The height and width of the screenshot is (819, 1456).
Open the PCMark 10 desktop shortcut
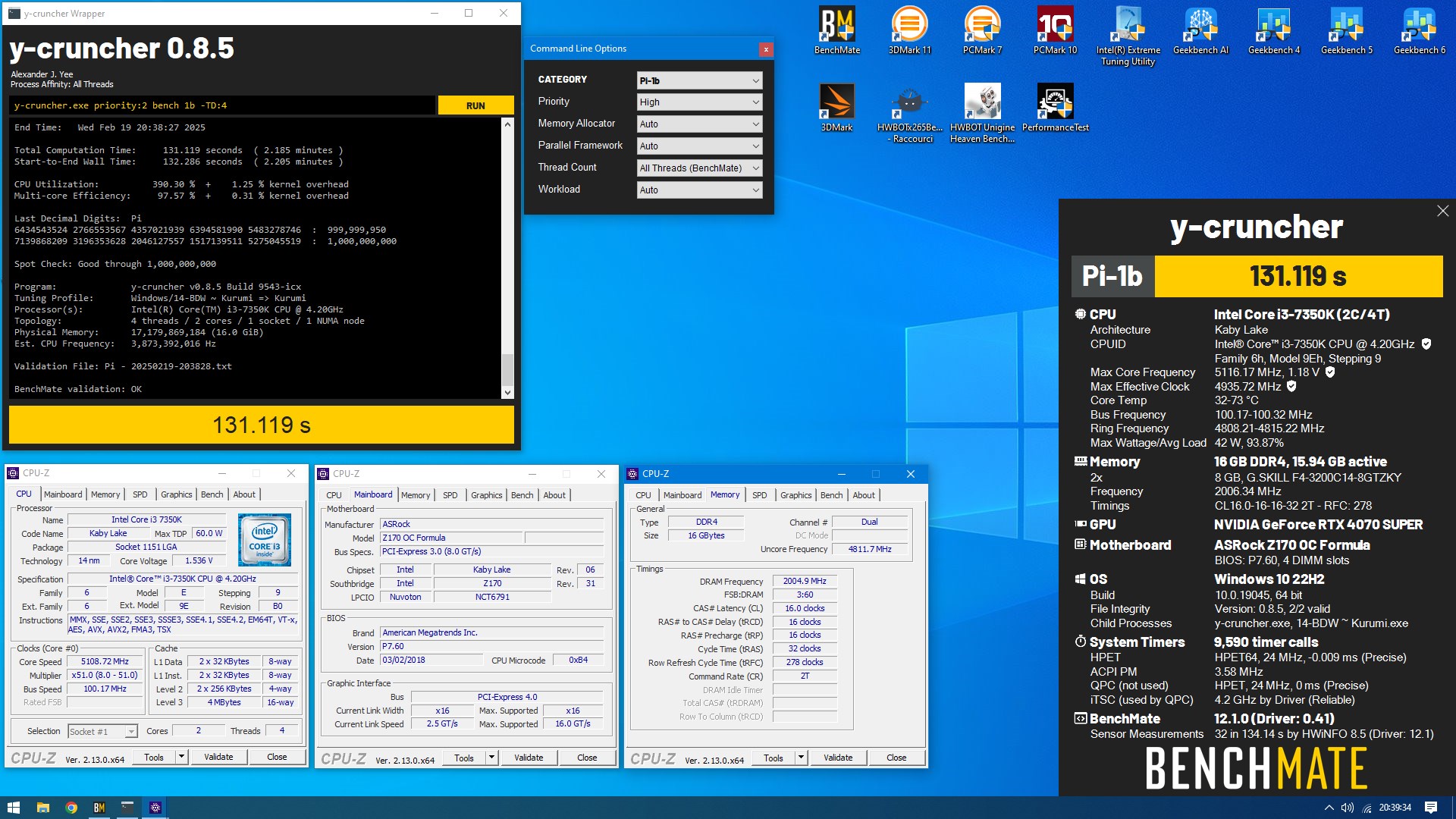(1055, 30)
